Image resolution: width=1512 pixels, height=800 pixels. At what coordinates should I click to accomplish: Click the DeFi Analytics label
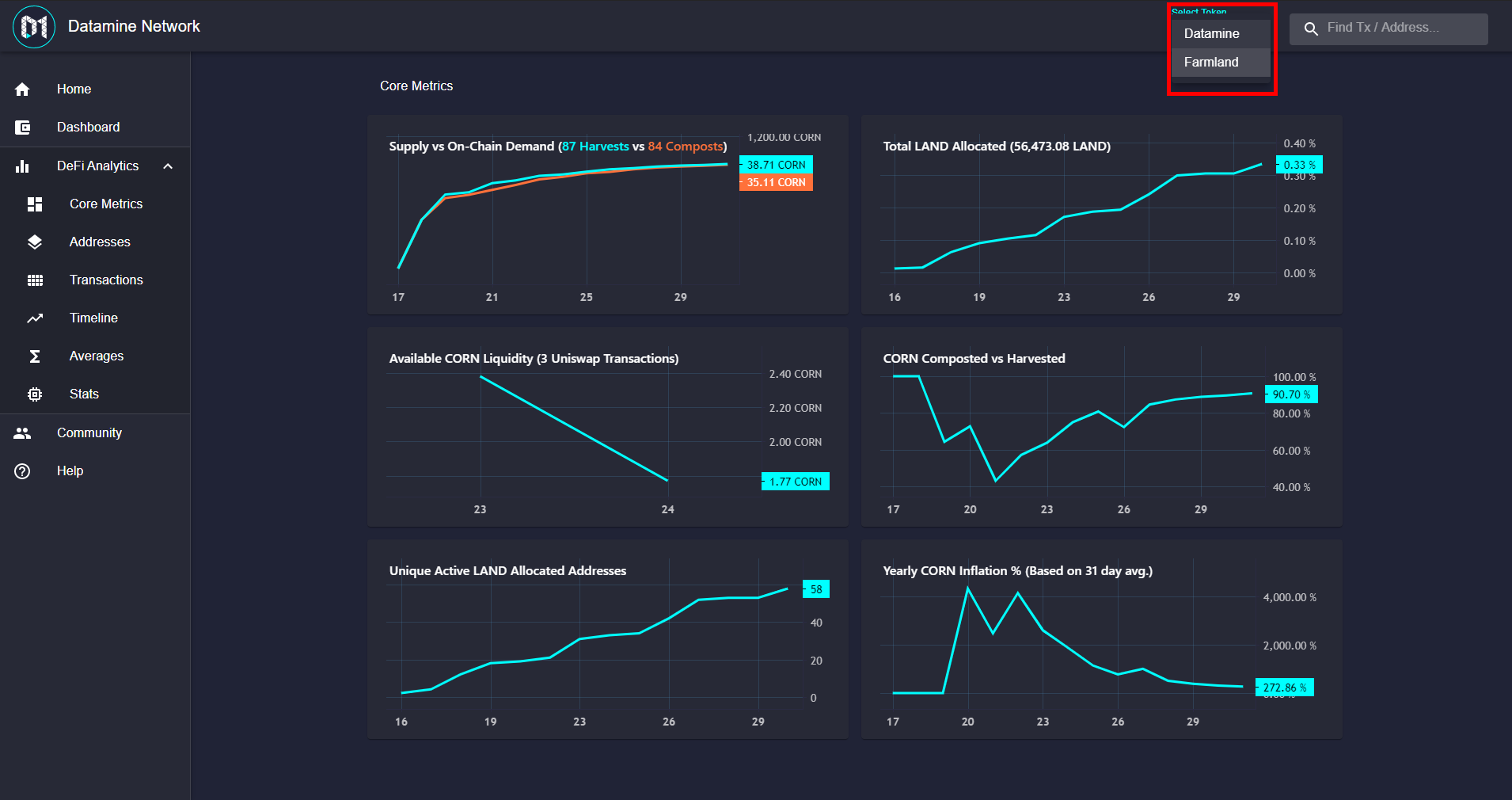pyautogui.click(x=97, y=166)
